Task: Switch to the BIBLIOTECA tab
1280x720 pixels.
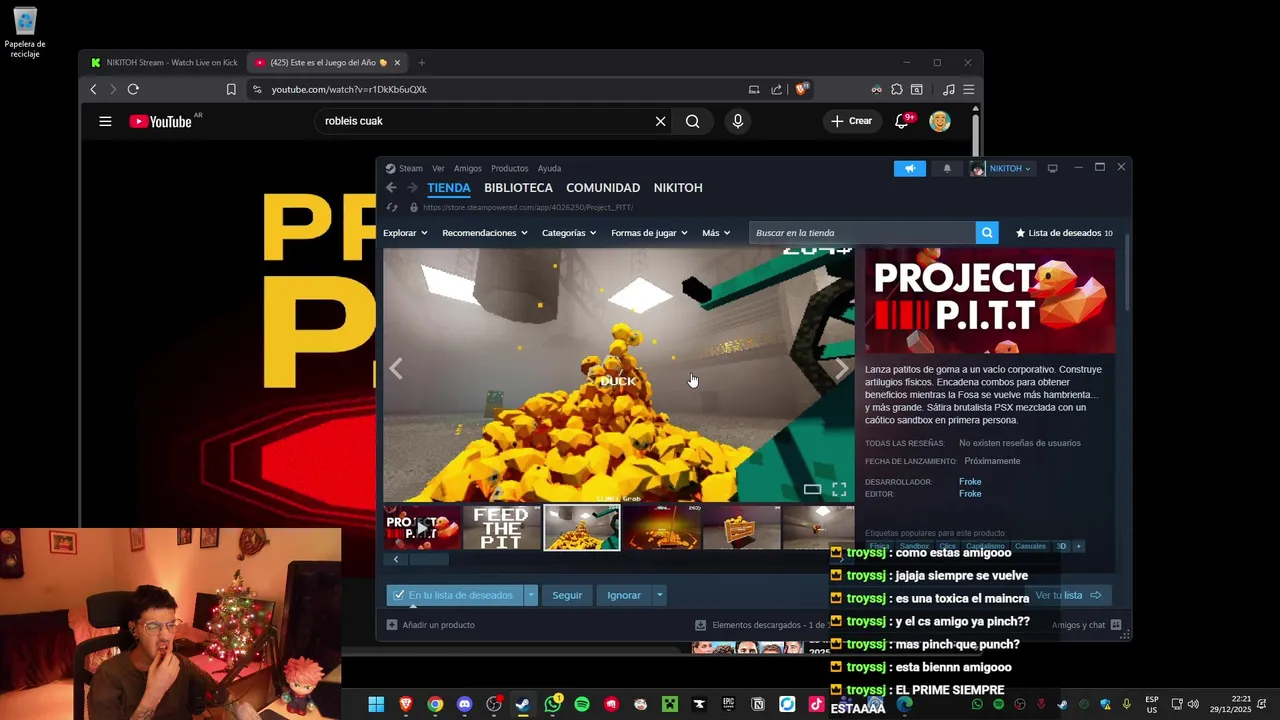Action: pos(518,187)
